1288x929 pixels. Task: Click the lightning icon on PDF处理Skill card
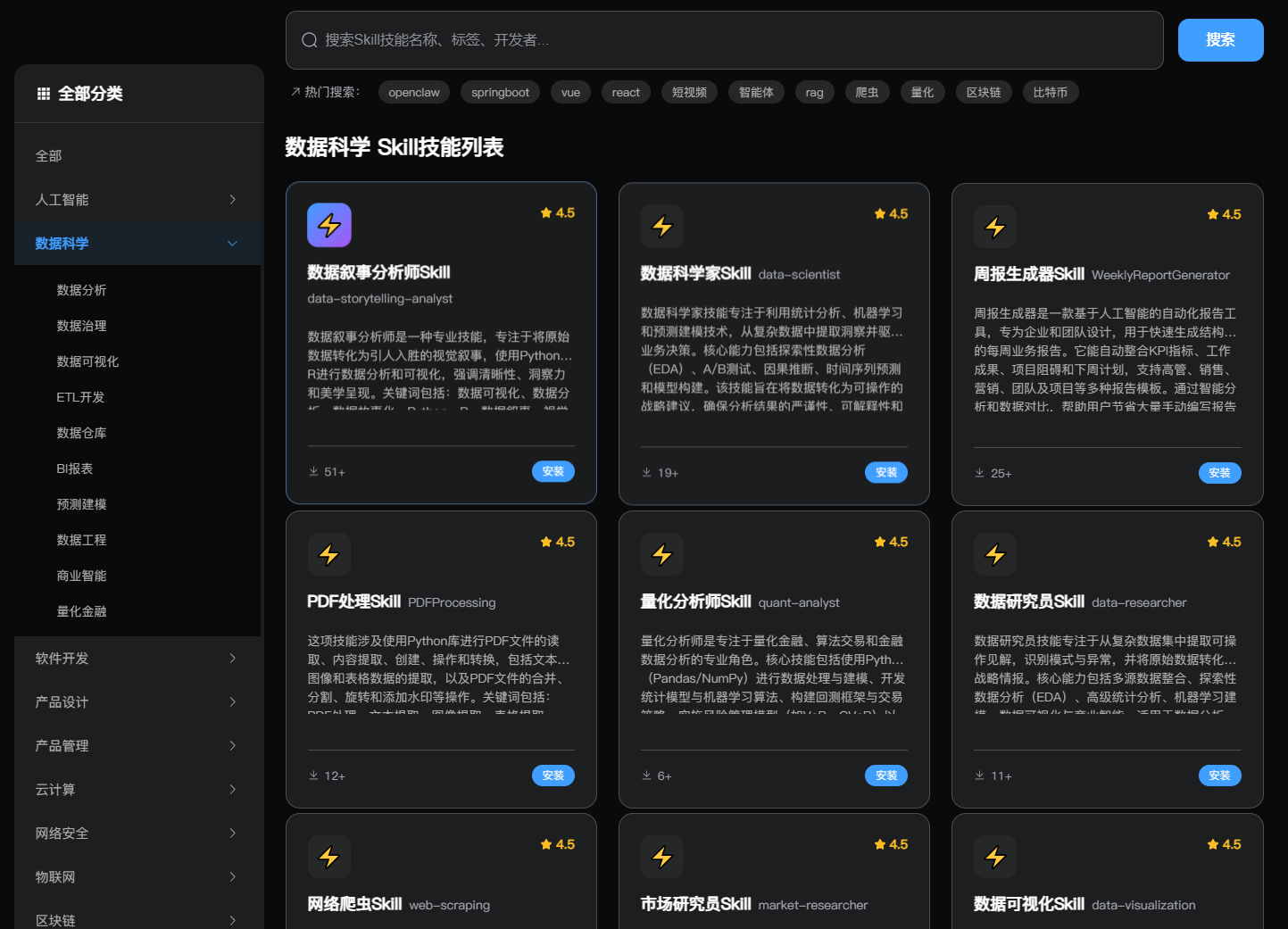[329, 554]
